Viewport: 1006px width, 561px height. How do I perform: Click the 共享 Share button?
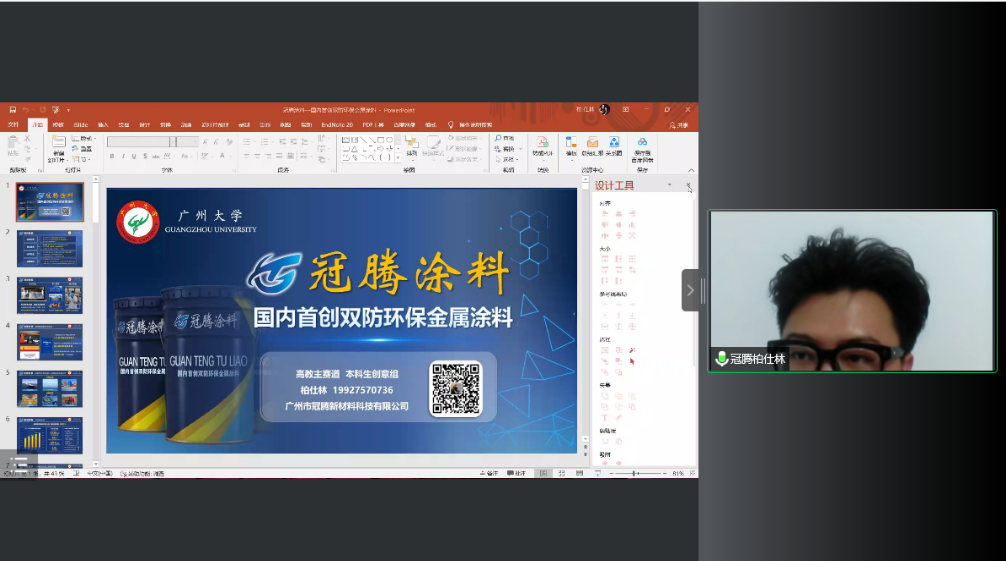679,125
